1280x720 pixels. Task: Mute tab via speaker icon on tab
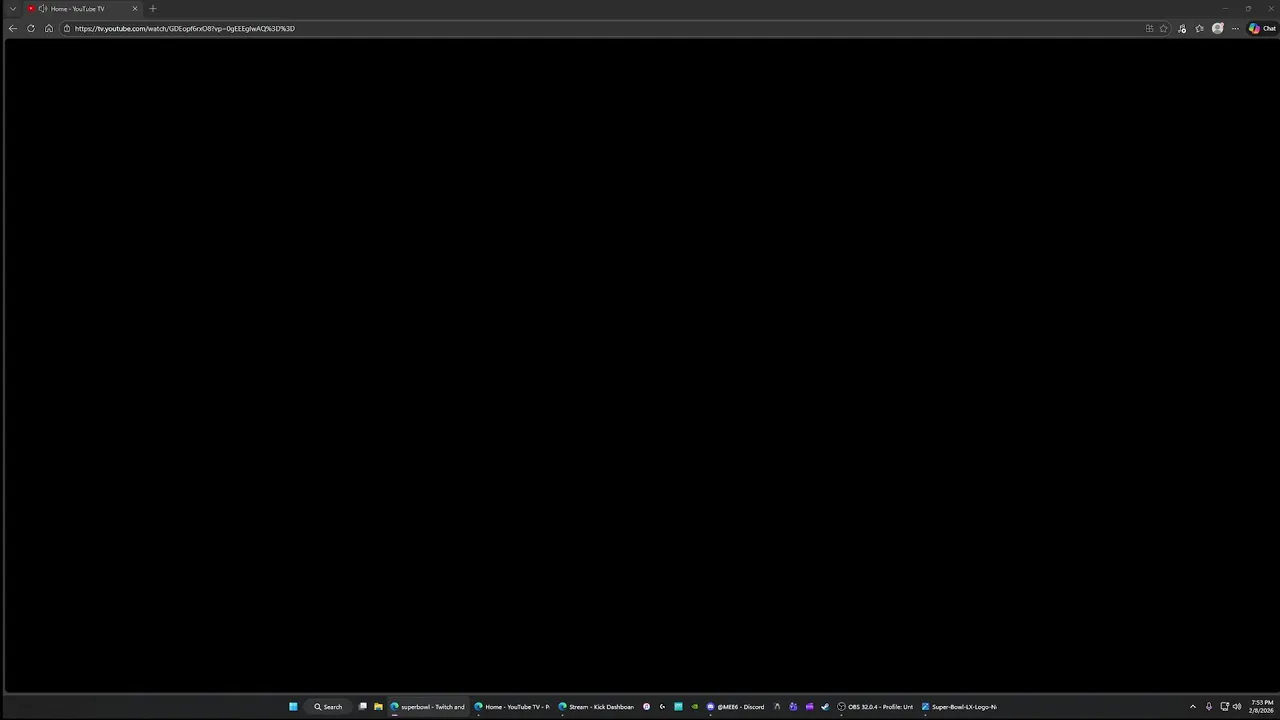(x=43, y=9)
